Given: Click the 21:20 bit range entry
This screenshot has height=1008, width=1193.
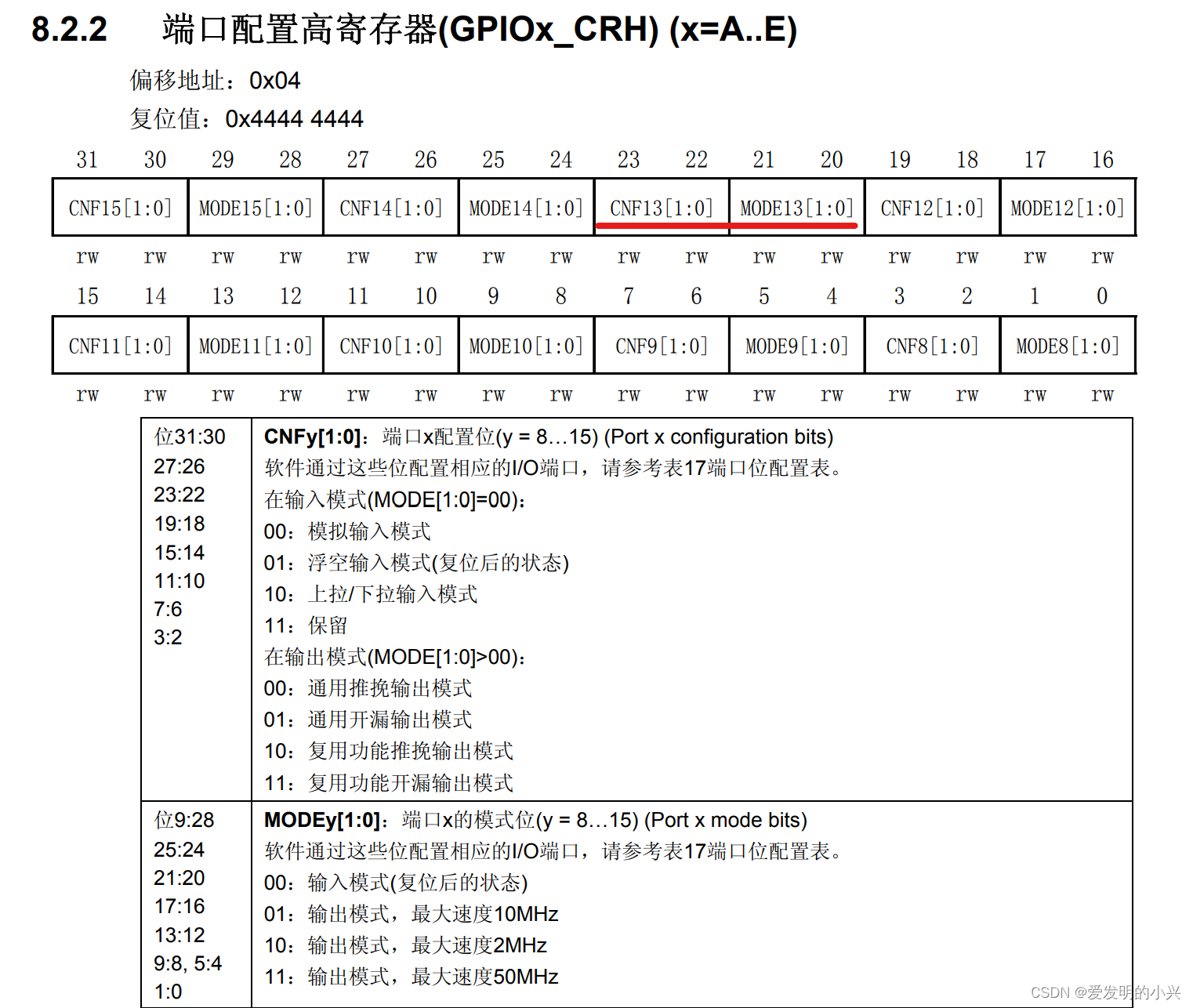Looking at the screenshot, I should point(179,878).
